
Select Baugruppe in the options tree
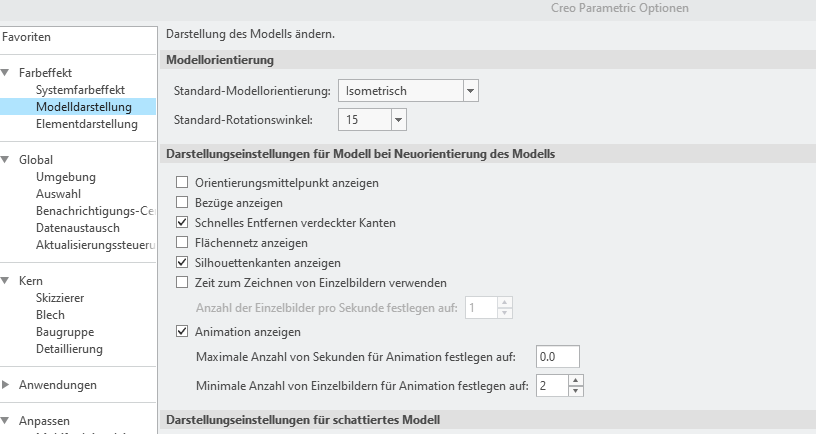pos(65,332)
